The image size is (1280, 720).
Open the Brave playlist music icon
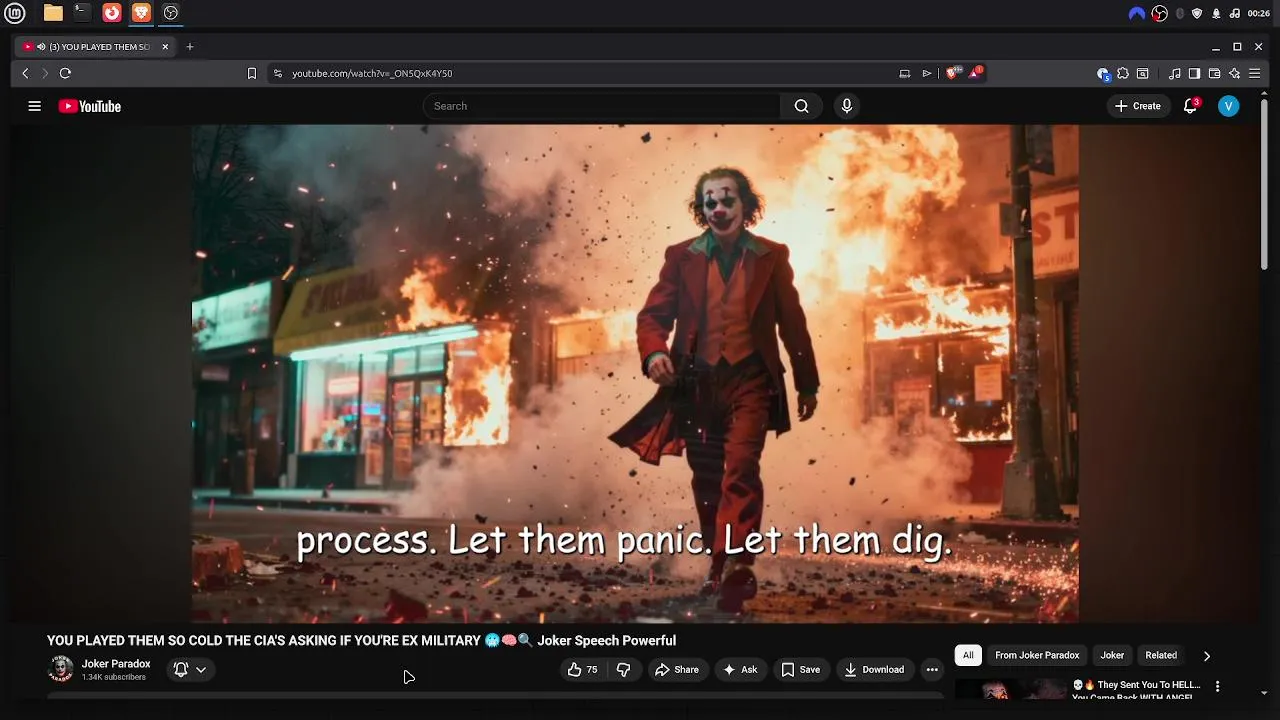coord(1175,73)
